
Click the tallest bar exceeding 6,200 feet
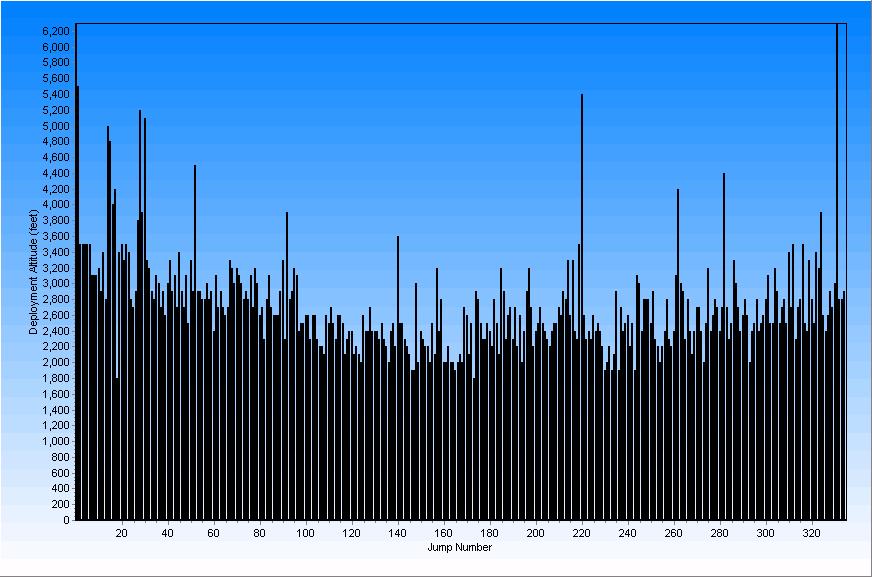coord(837,272)
